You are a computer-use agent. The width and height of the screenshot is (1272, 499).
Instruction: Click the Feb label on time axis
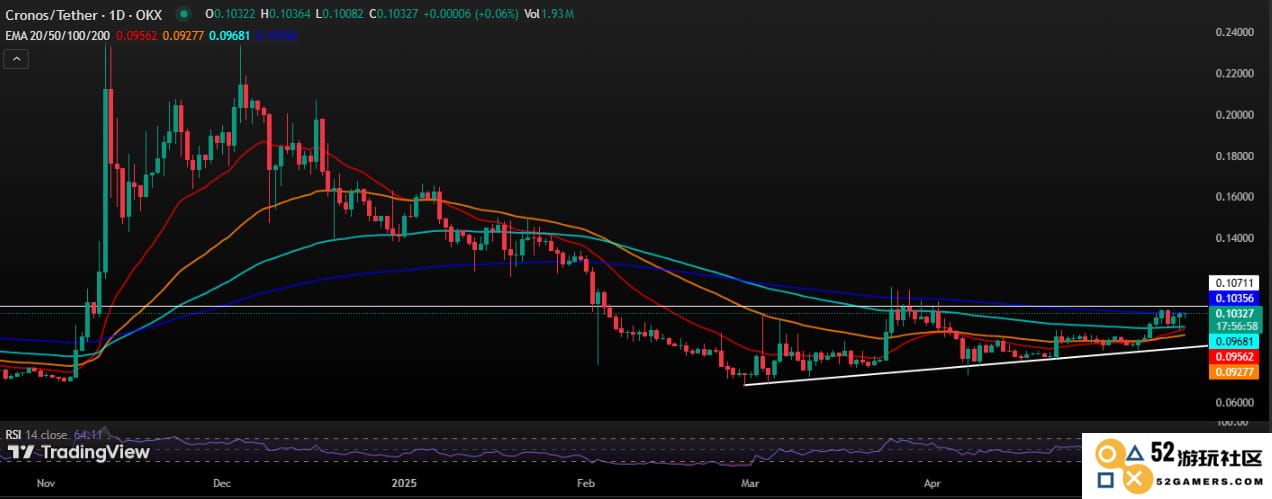coord(588,481)
